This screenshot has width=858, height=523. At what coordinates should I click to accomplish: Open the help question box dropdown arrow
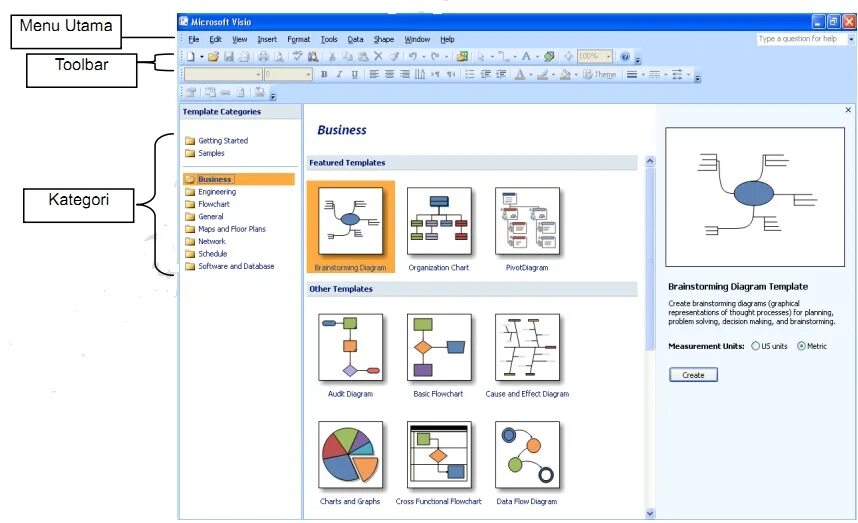pyautogui.click(x=851, y=39)
